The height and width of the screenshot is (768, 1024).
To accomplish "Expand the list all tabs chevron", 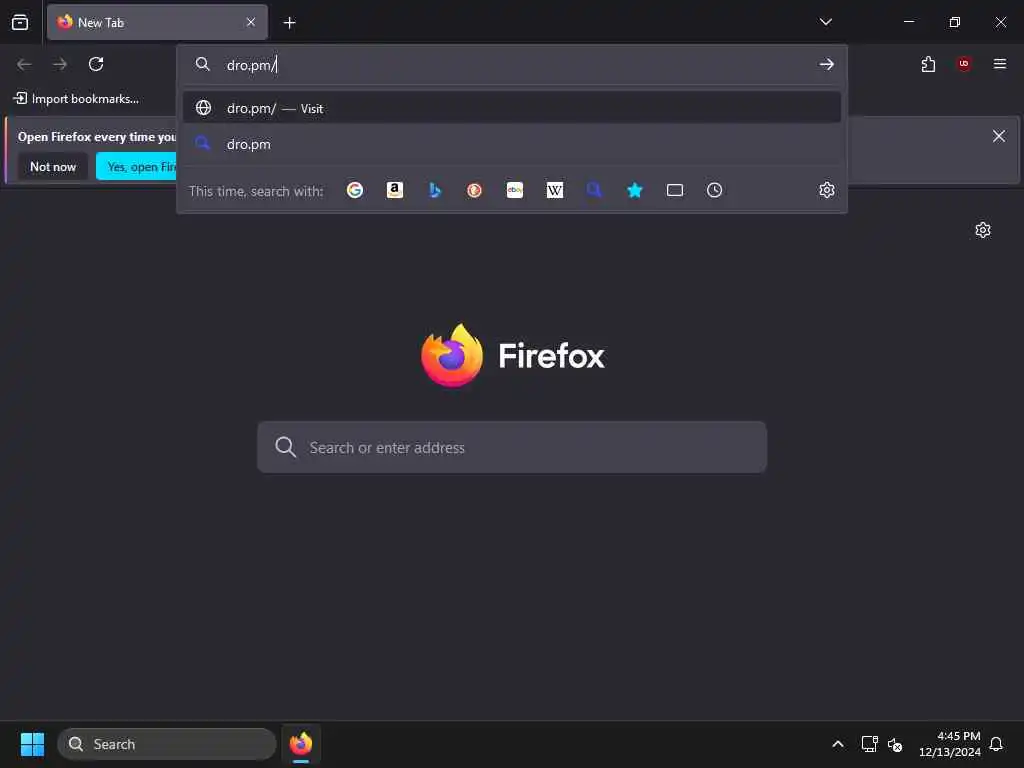I will pyautogui.click(x=825, y=22).
